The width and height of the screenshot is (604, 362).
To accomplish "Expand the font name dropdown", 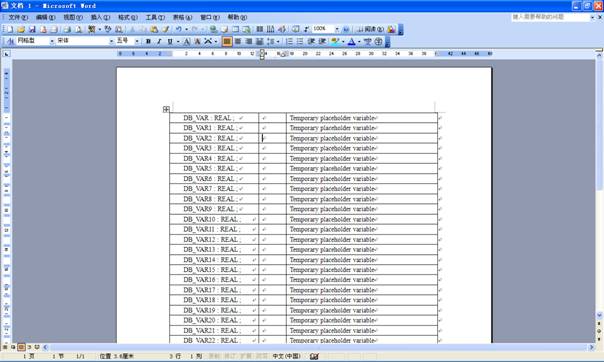I will point(111,41).
